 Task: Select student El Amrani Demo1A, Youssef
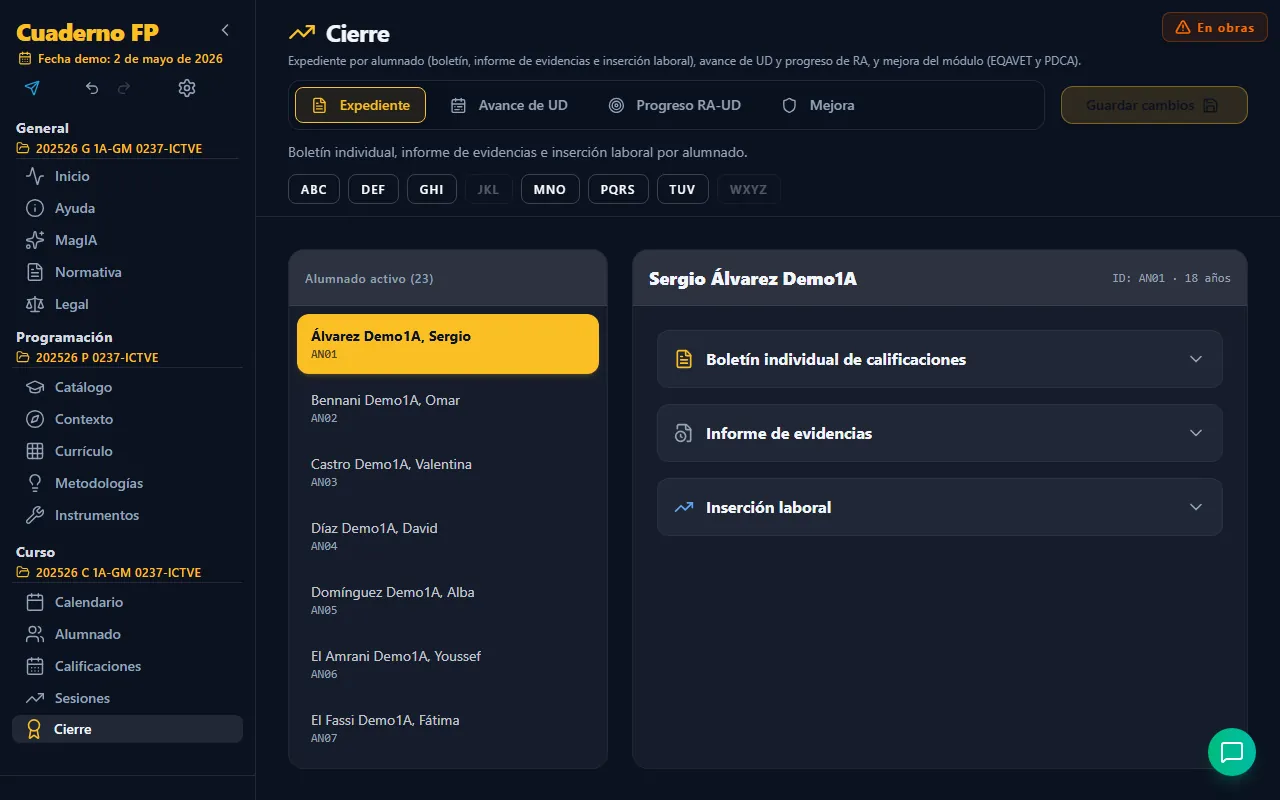448,664
